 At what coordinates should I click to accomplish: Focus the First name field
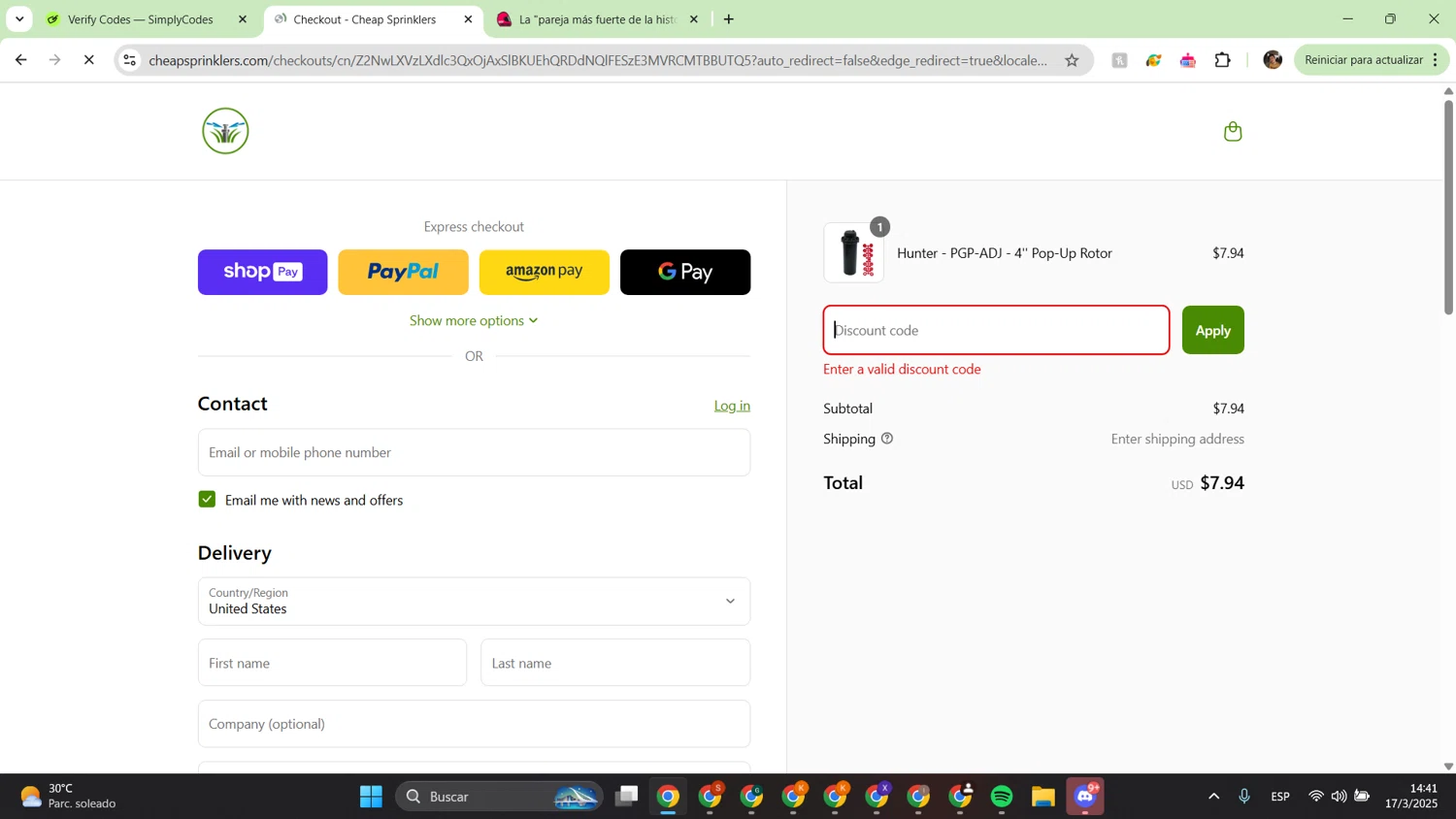(332, 663)
